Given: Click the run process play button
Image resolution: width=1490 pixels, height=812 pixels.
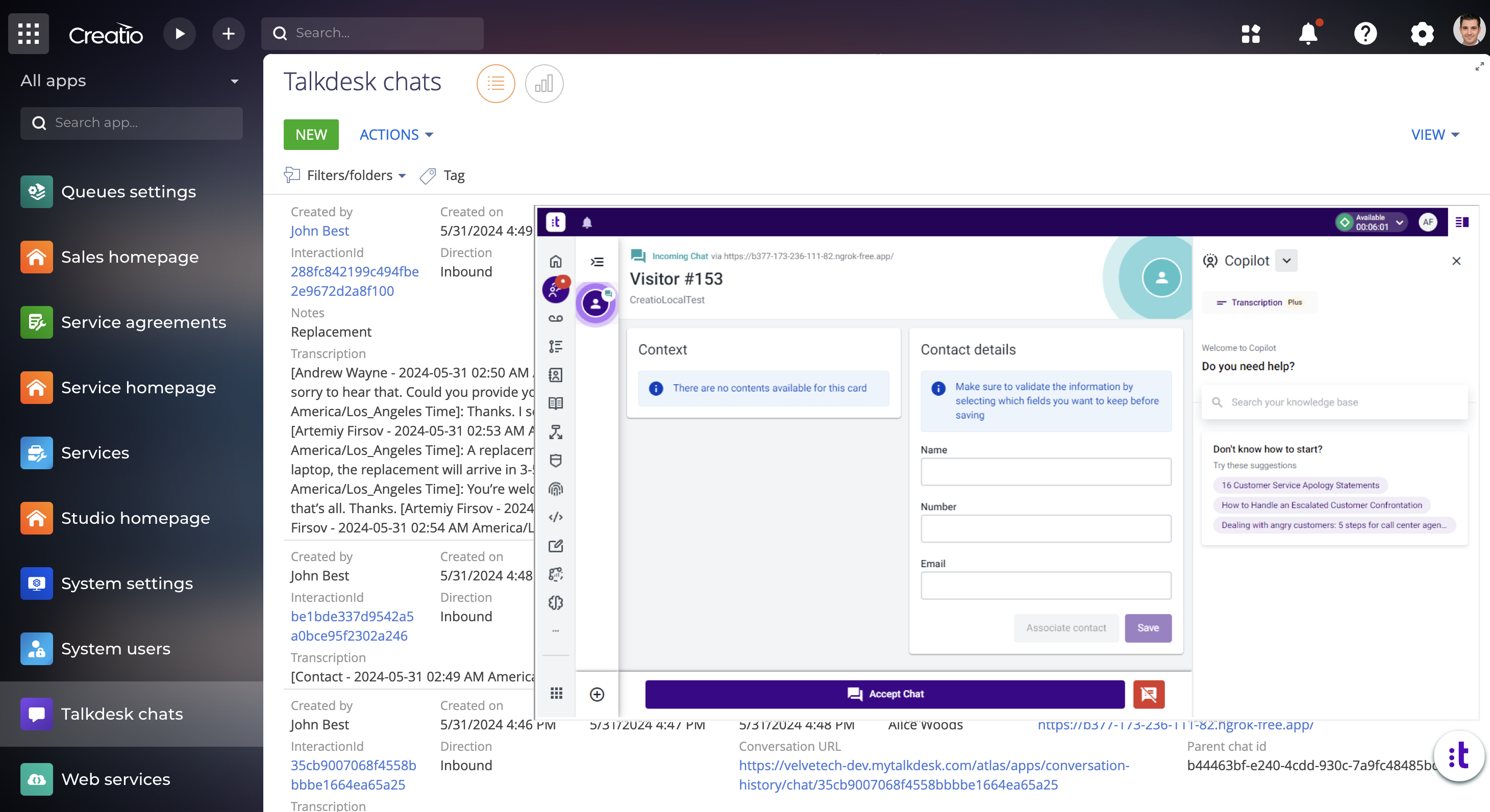Looking at the screenshot, I should (180, 34).
